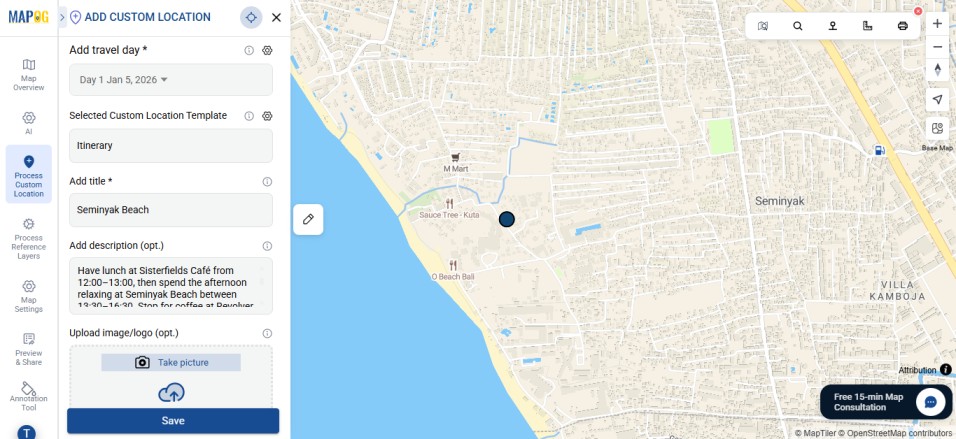Click the Save button
Screen dimensions: 956x439
click(x=173, y=421)
